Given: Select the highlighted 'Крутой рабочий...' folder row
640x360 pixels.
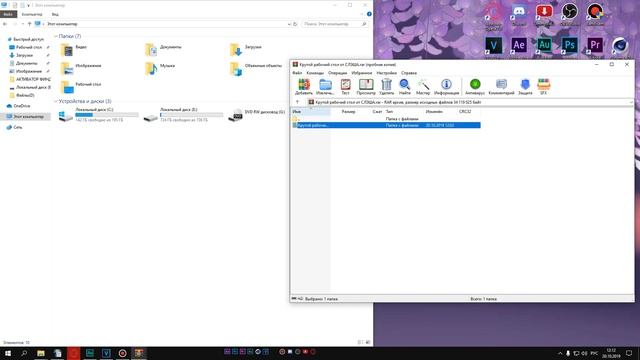Looking at the screenshot, I should (386, 125).
